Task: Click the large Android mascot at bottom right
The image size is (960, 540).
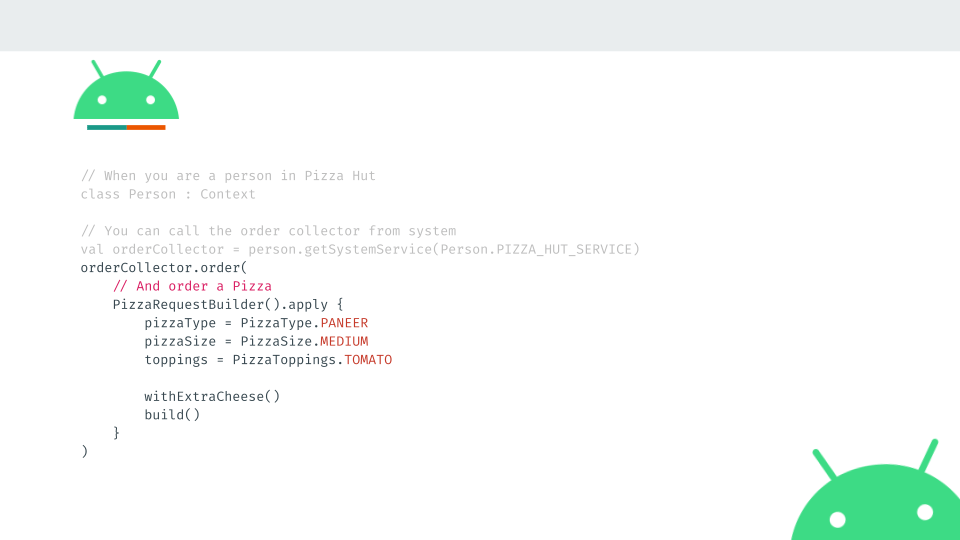Action: pyautogui.click(x=876, y=490)
